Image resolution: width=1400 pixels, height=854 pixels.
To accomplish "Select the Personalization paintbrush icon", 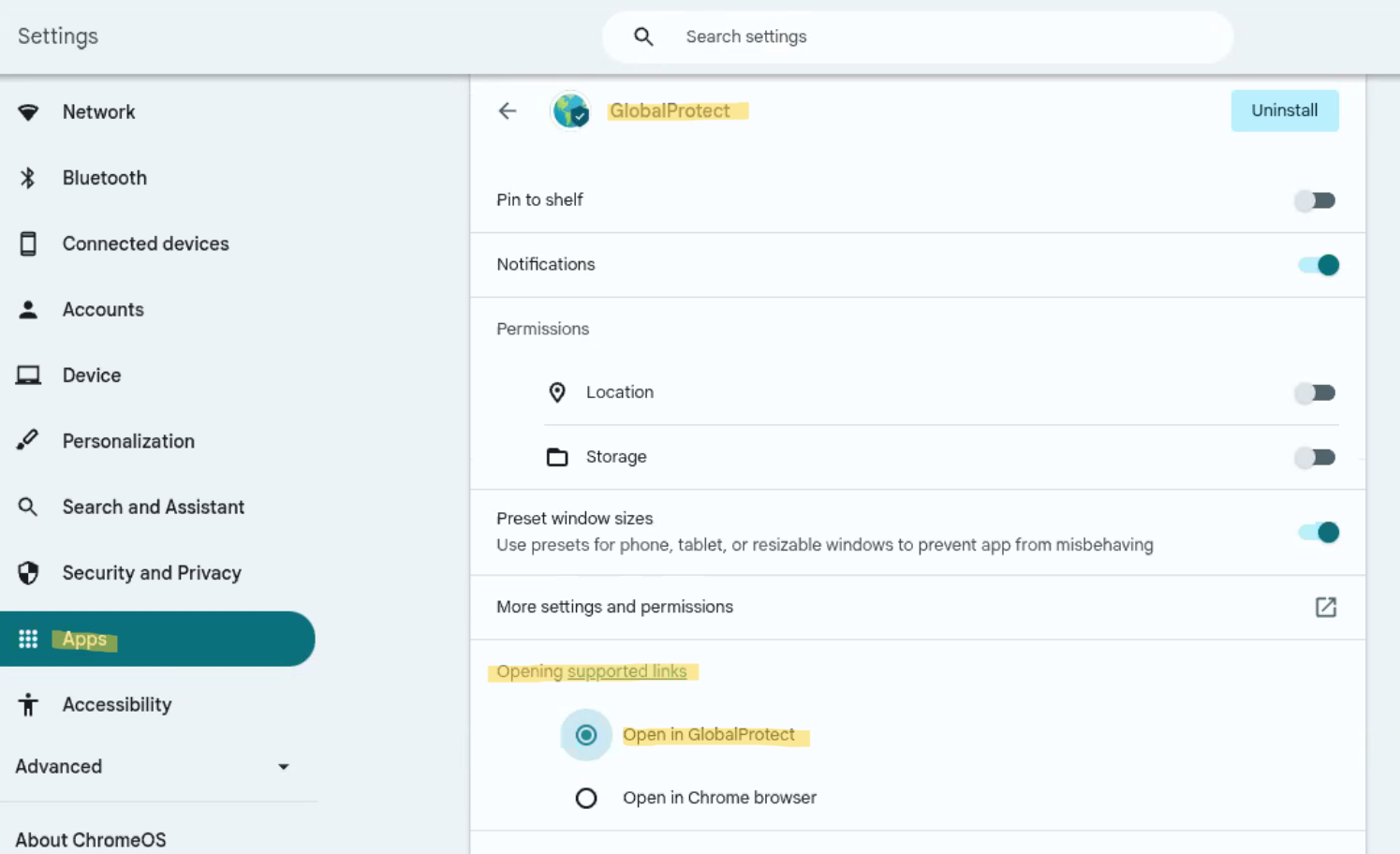I will click(28, 440).
